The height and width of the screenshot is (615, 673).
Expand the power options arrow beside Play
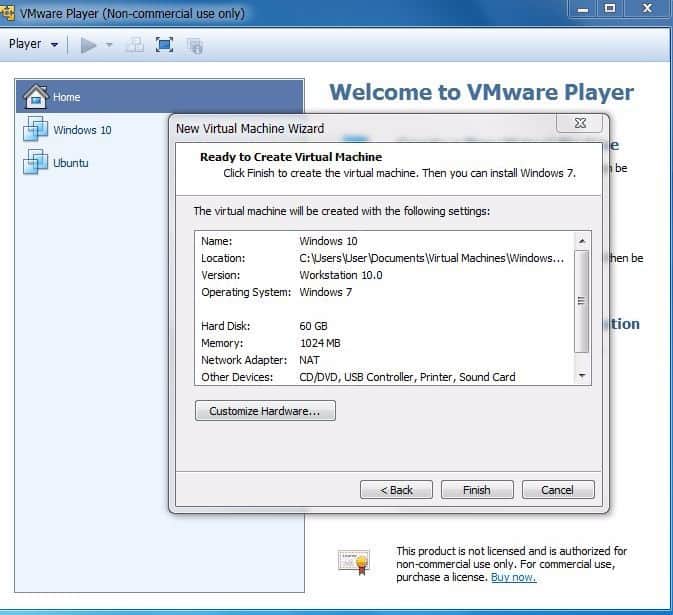tap(109, 45)
